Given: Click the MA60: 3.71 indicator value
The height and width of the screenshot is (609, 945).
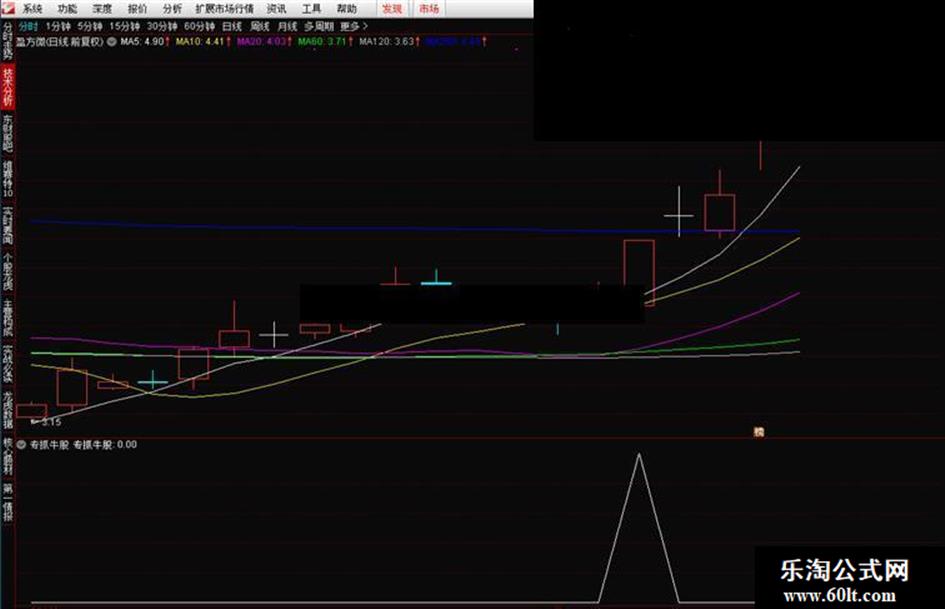Looking at the screenshot, I should click(x=322, y=42).
